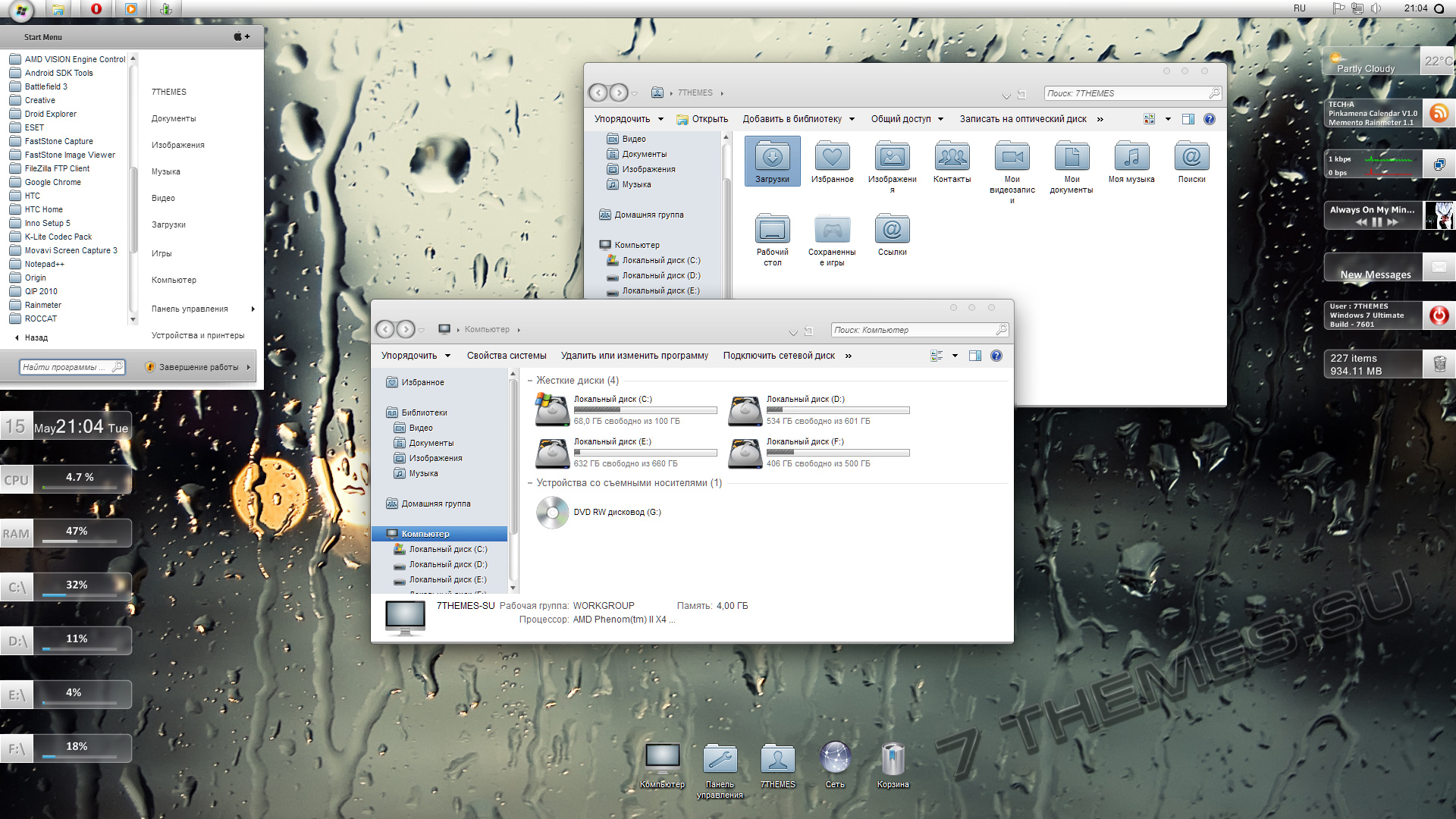Open the Избранное folder icon

tap(832, 161)
